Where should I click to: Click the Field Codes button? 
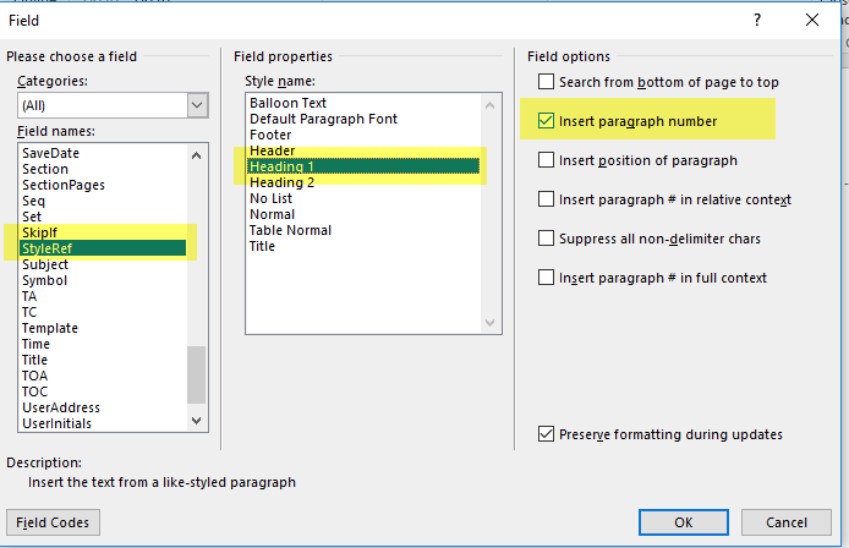pyautogui.click(x=53, y=522)
